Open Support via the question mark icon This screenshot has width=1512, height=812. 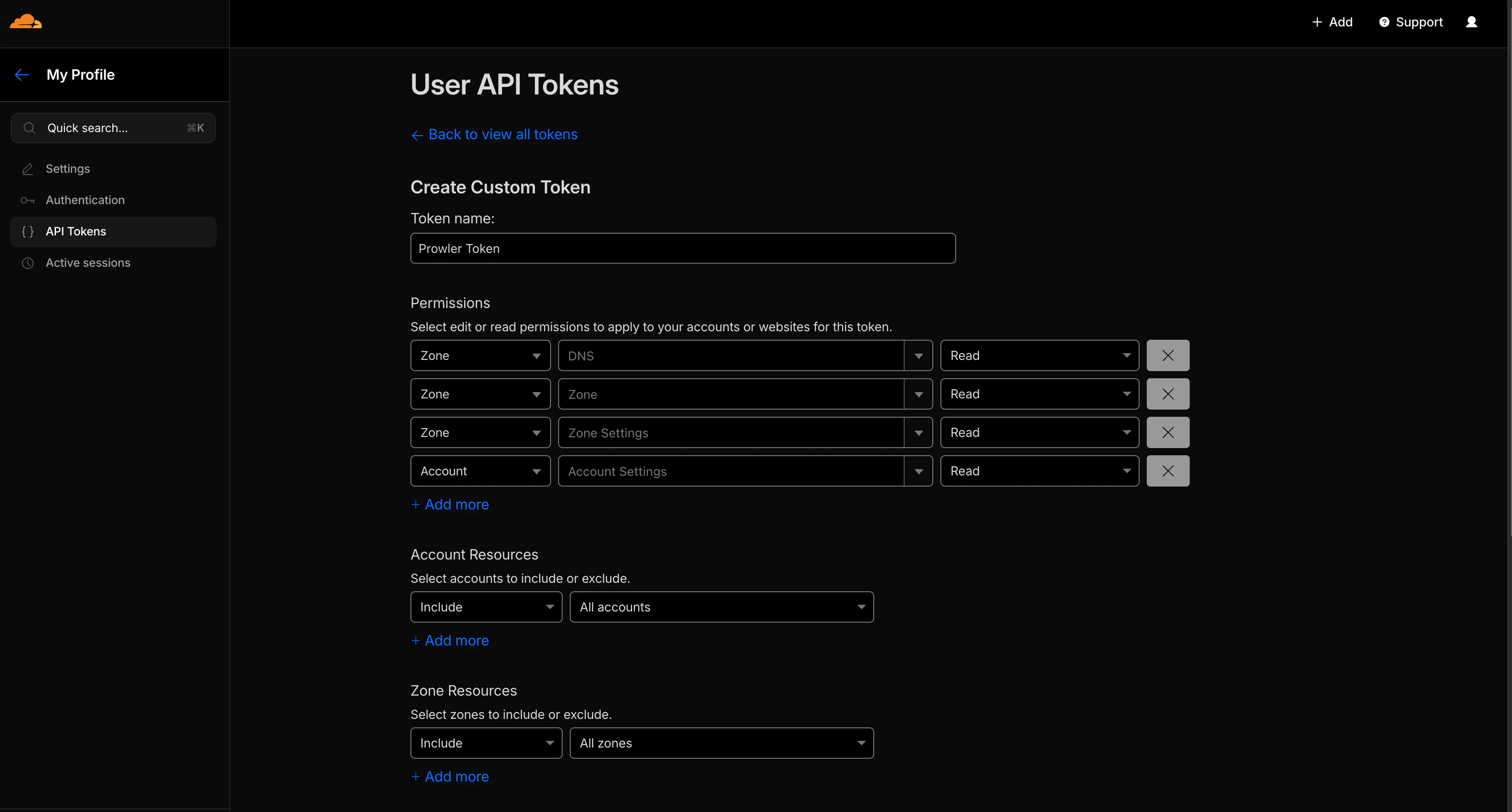pyautogui.click(x=1384, y=22)
